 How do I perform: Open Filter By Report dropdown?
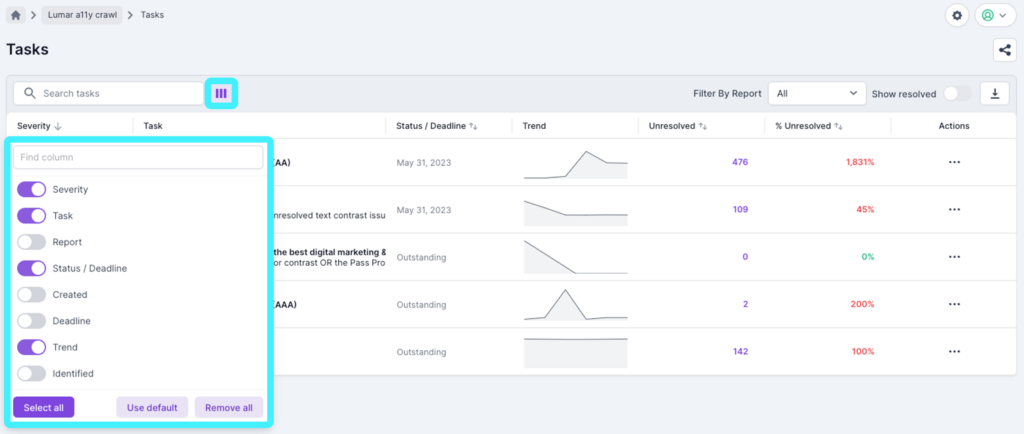tap(817, 93)
